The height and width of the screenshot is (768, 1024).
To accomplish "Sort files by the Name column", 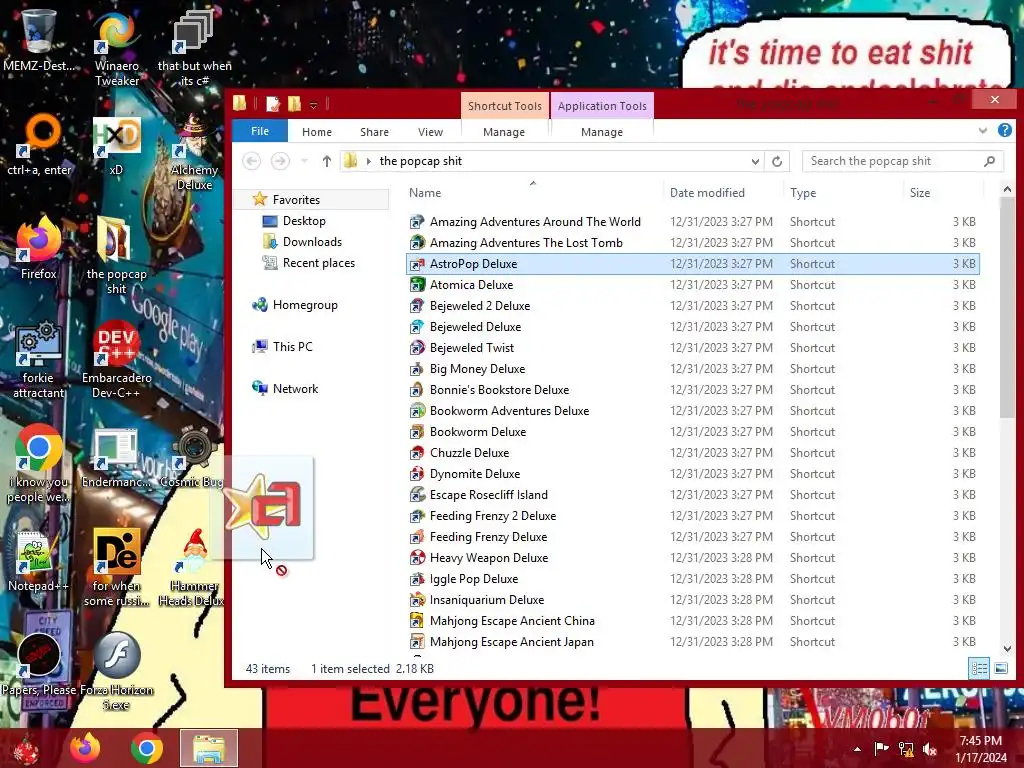I will (x=533, y=193).
